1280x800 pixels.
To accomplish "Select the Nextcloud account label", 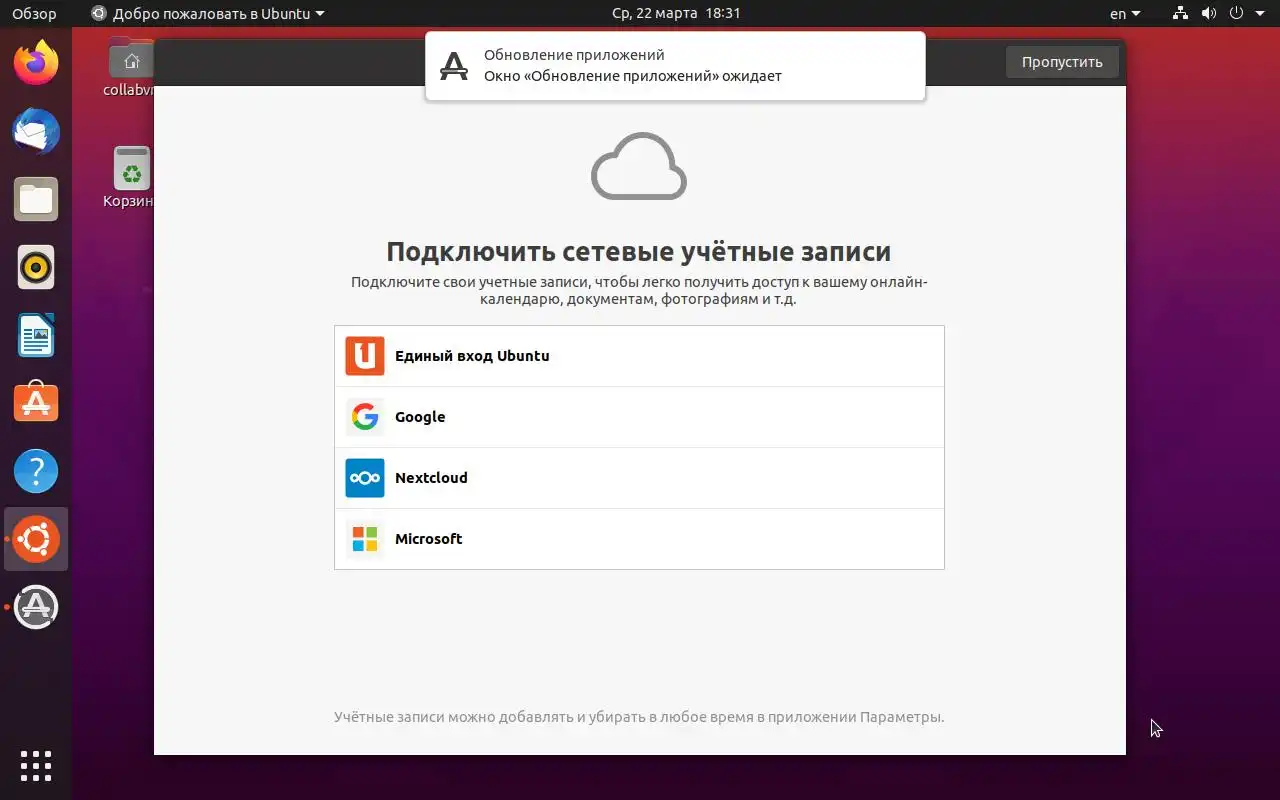I will click(431, 478).
